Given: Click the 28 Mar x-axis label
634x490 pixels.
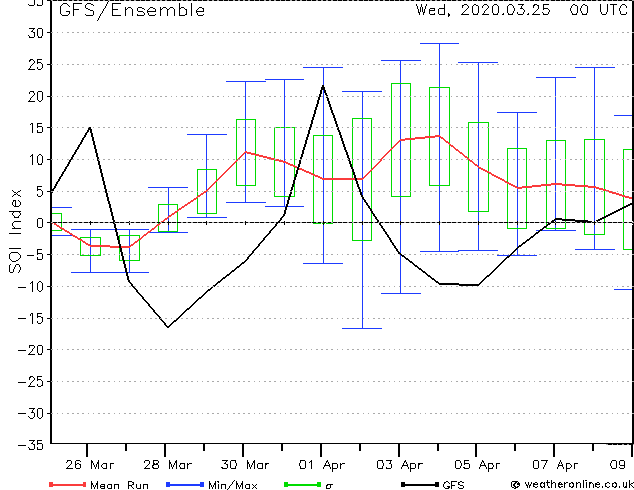Looking at the screenshot, I should click(x=167, y=465).
